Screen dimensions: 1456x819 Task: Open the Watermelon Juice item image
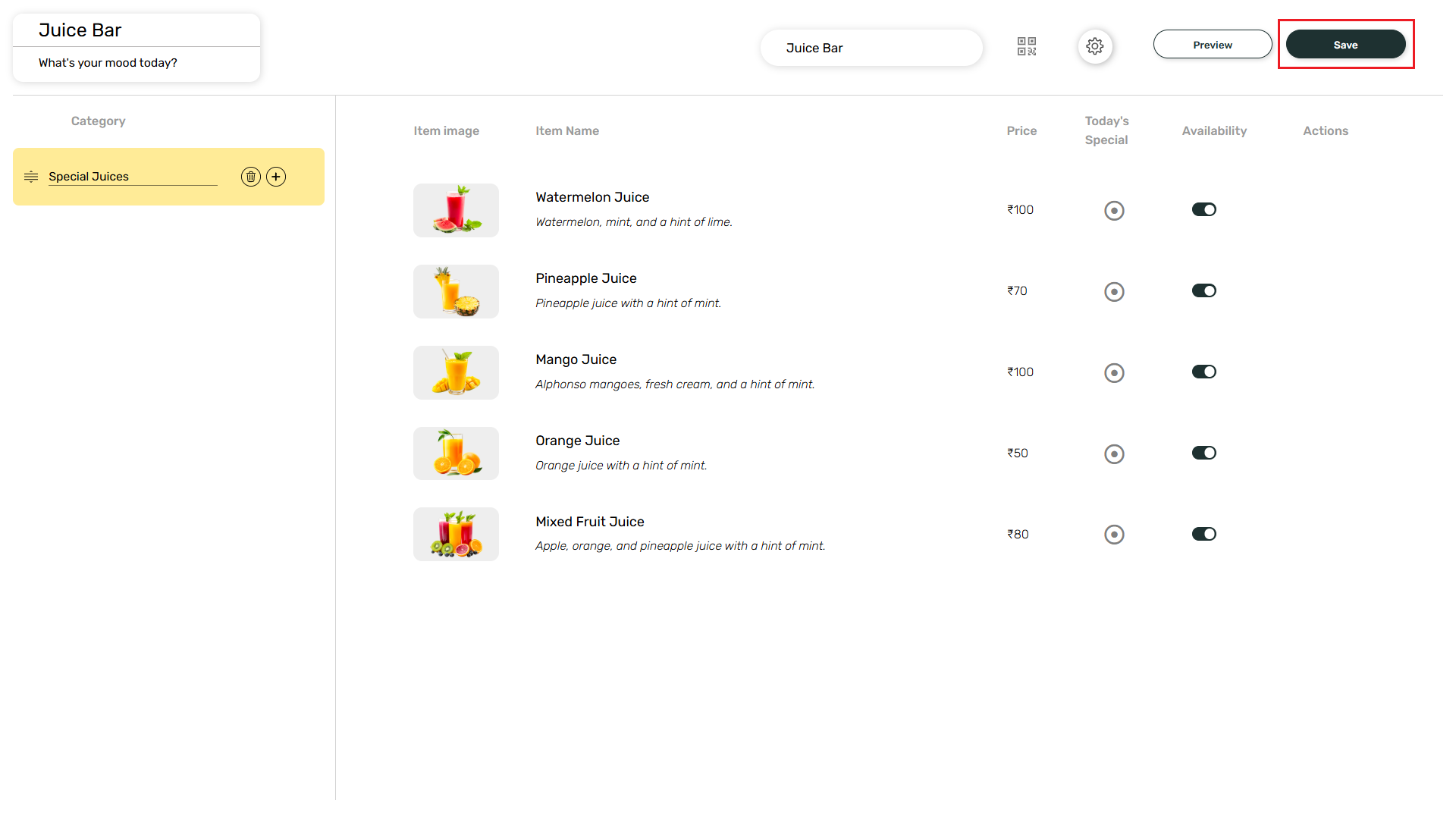point(456,210)
